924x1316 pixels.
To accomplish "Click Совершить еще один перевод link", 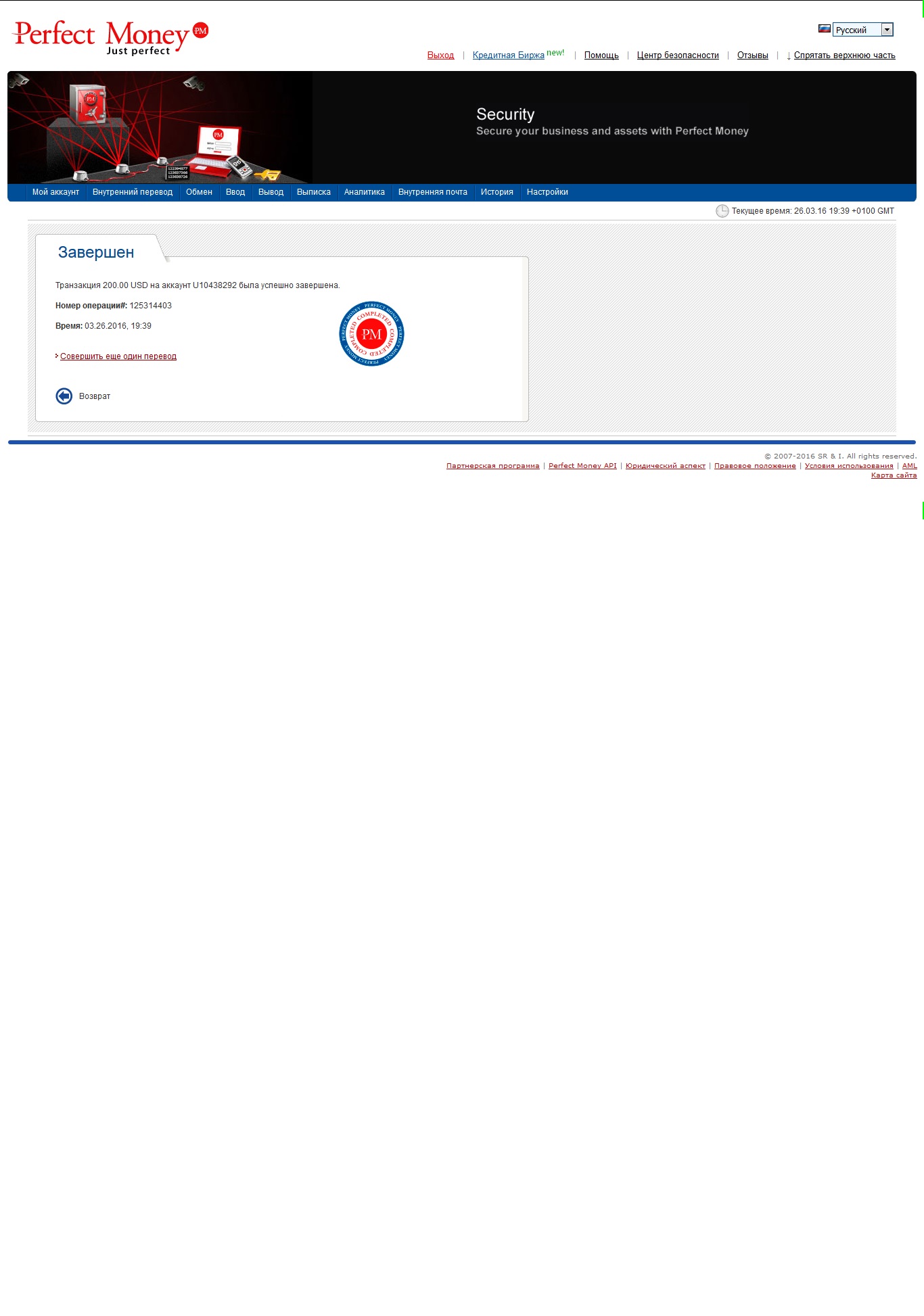I will (118, 356).
